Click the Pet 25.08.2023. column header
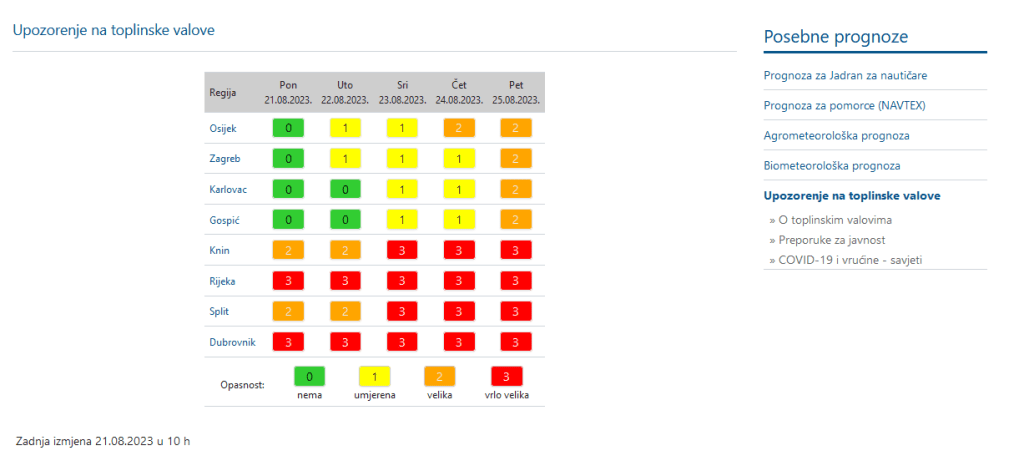This screenshot has height=471, width=1024. click(x=516, y=93)
